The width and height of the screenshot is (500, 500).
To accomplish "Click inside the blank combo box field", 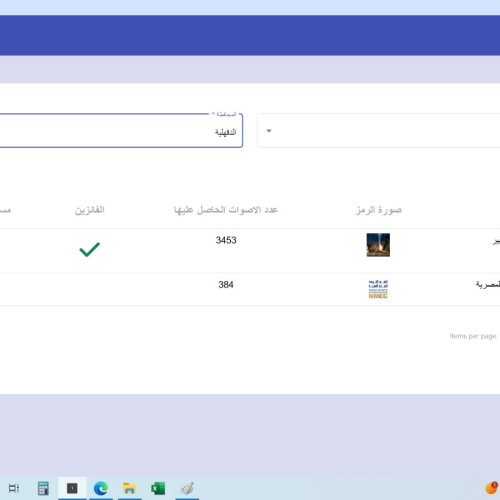I will click(378, 131).
